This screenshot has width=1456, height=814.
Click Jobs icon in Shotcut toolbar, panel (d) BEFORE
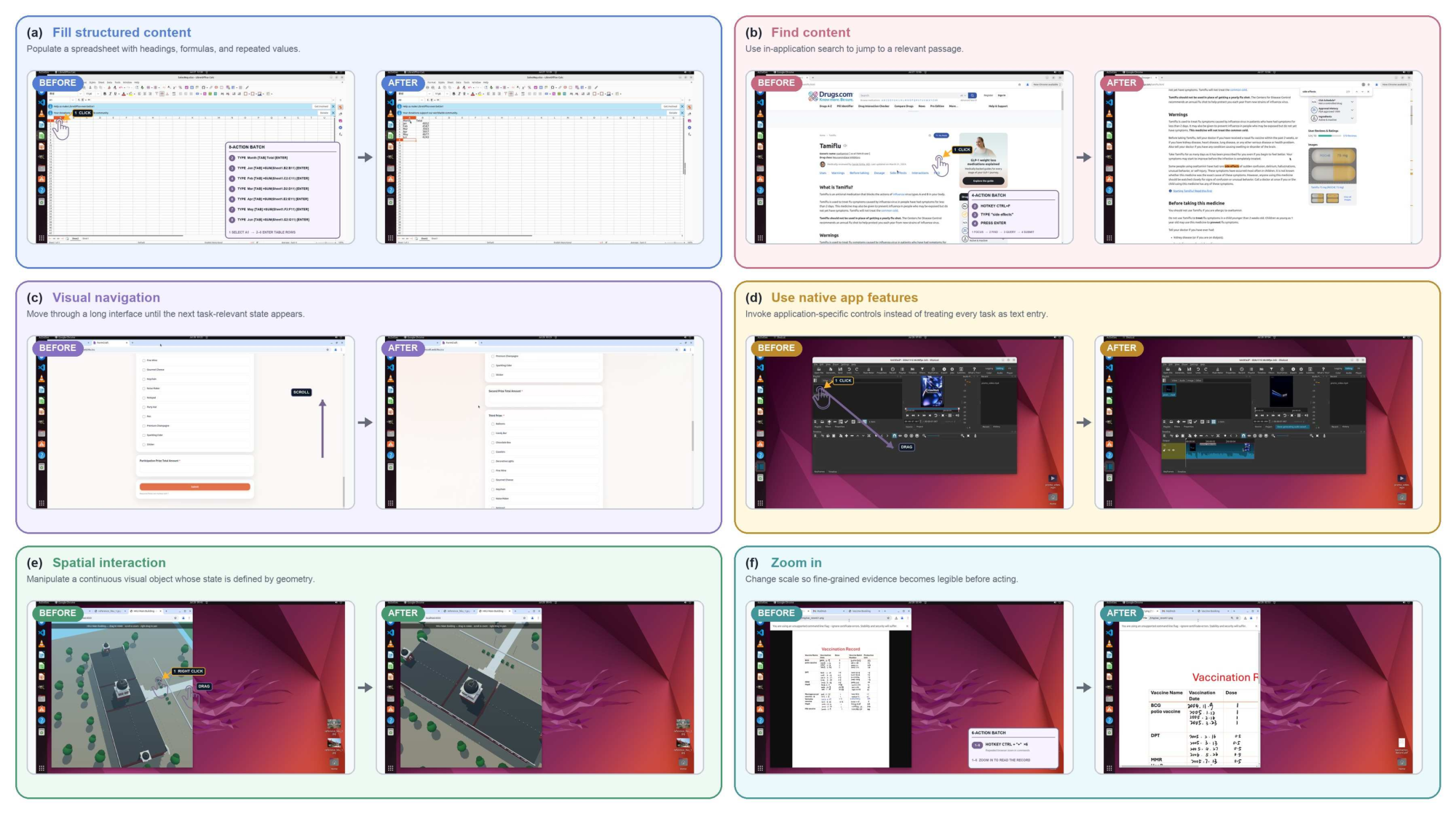click(x=952, y=371)
